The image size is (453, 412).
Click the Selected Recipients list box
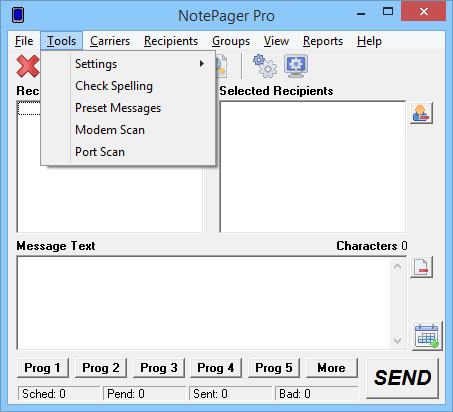(x=313, y=167)
